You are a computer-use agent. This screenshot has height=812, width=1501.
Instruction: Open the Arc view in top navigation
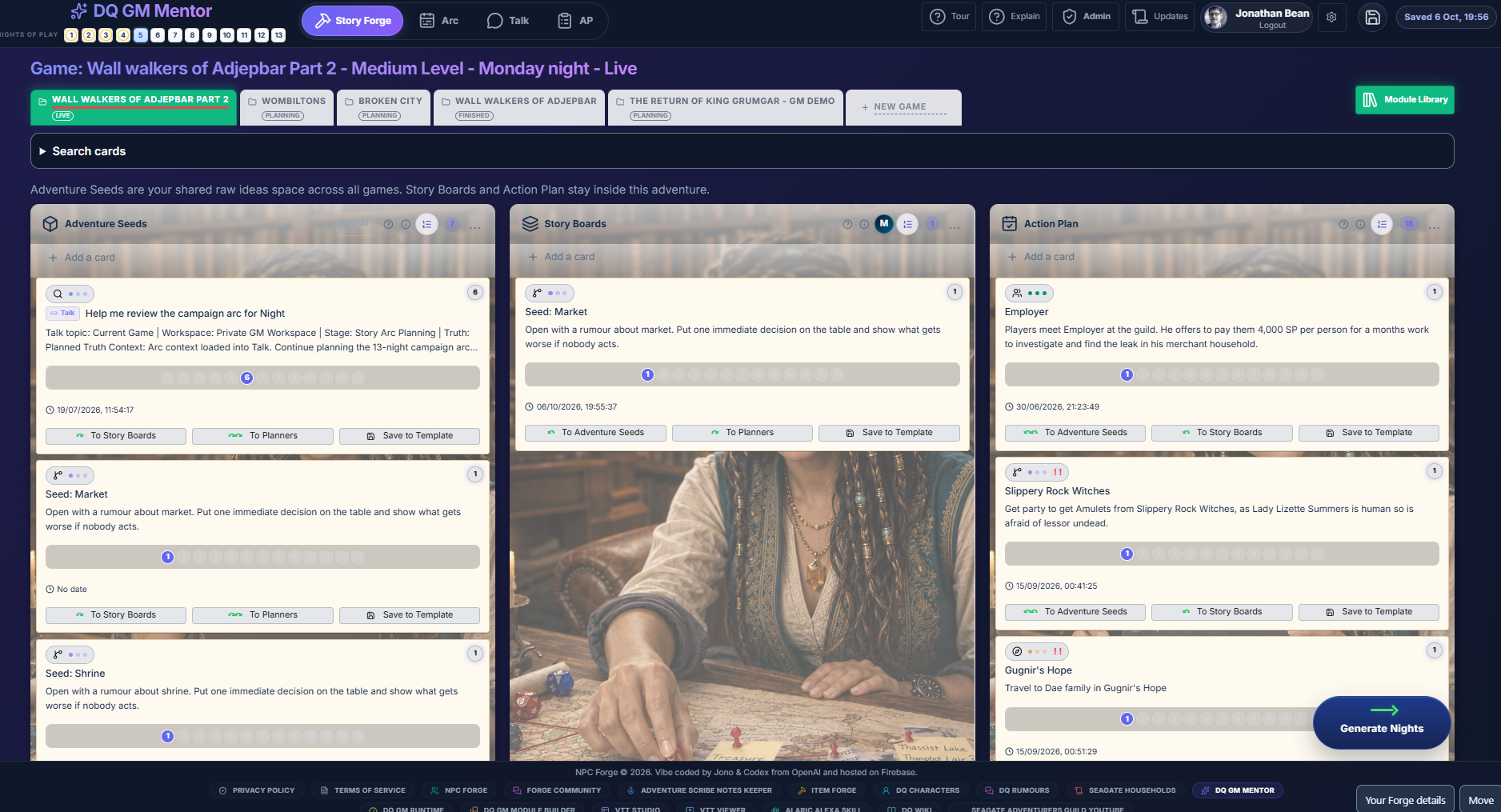tap(439, 21)
